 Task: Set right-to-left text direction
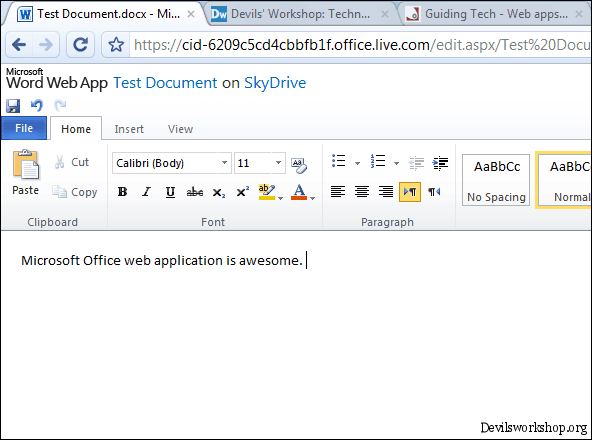pos(434,191)
